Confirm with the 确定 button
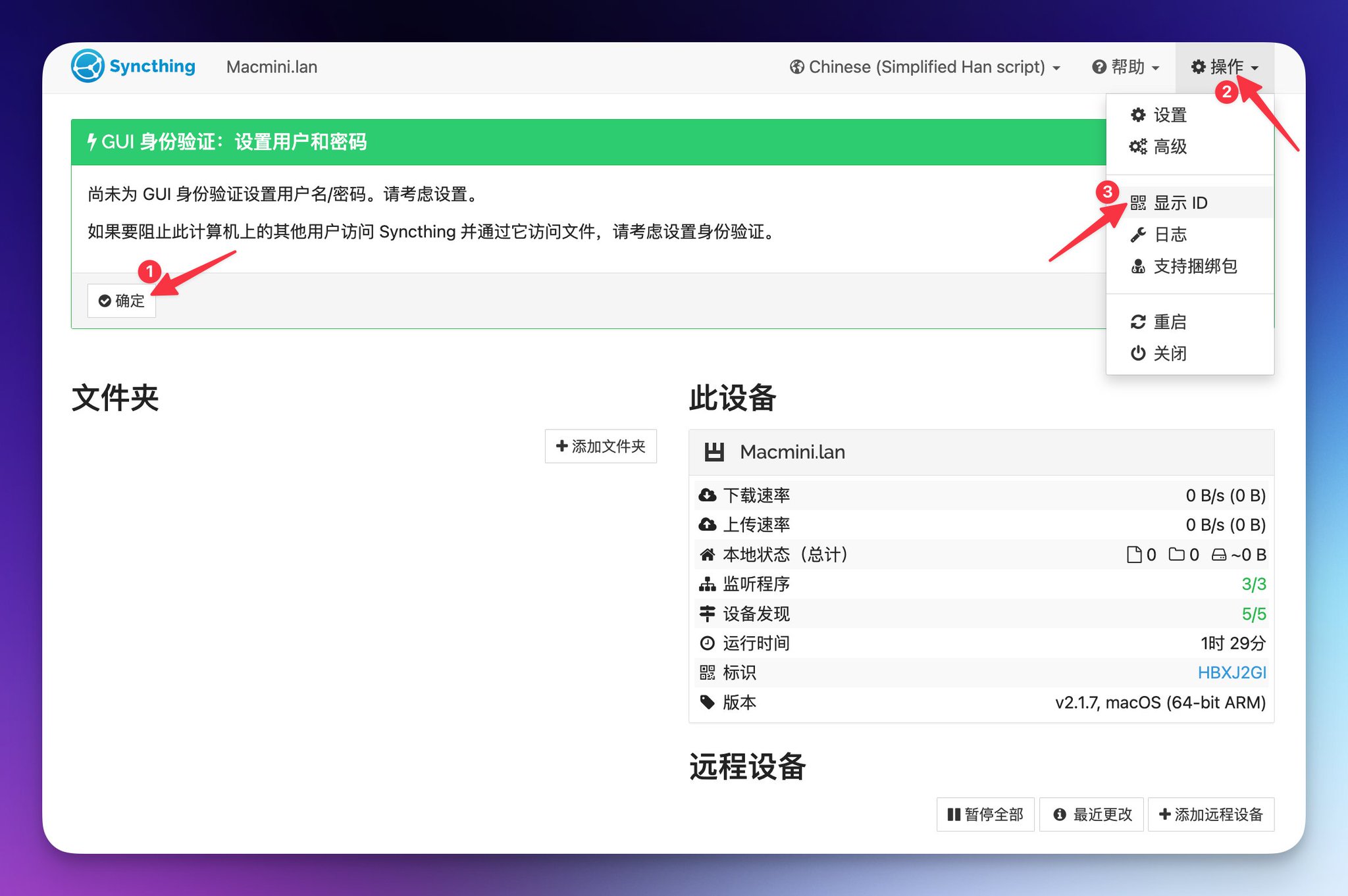The height and width of the screenshot is (896, 1348). [122, 301]
